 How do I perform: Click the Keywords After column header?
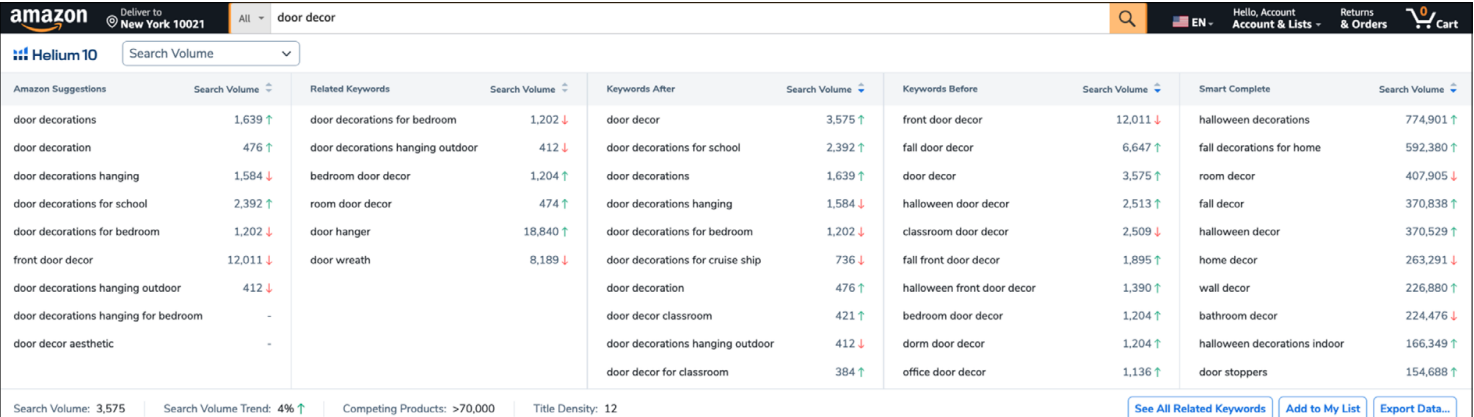click(640, 89)
